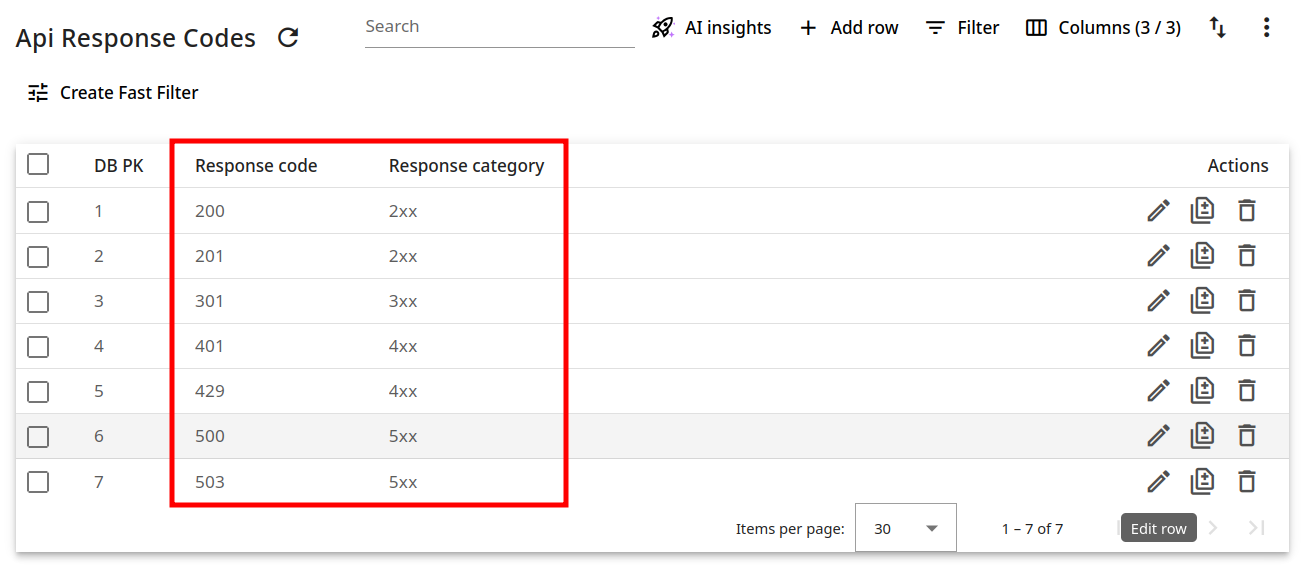This screenshot has height=565, width=1301.
Task: Edit the row with response code 200
Action: (1158, 211)
